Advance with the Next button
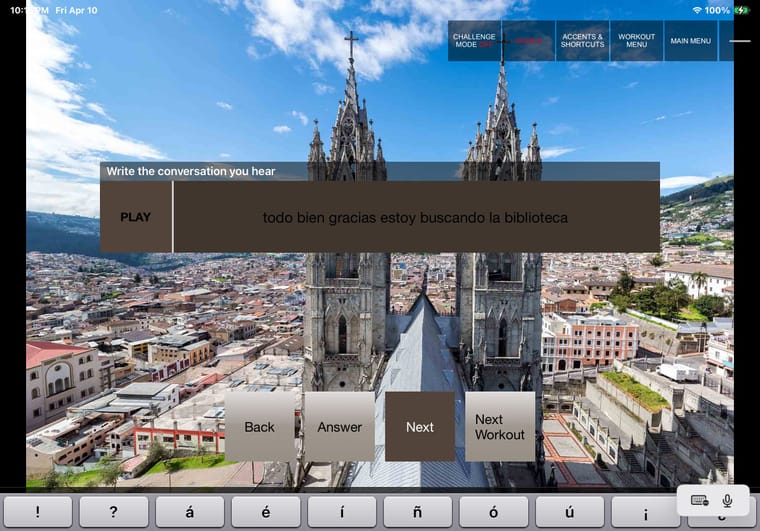 (x=420, y=427)
